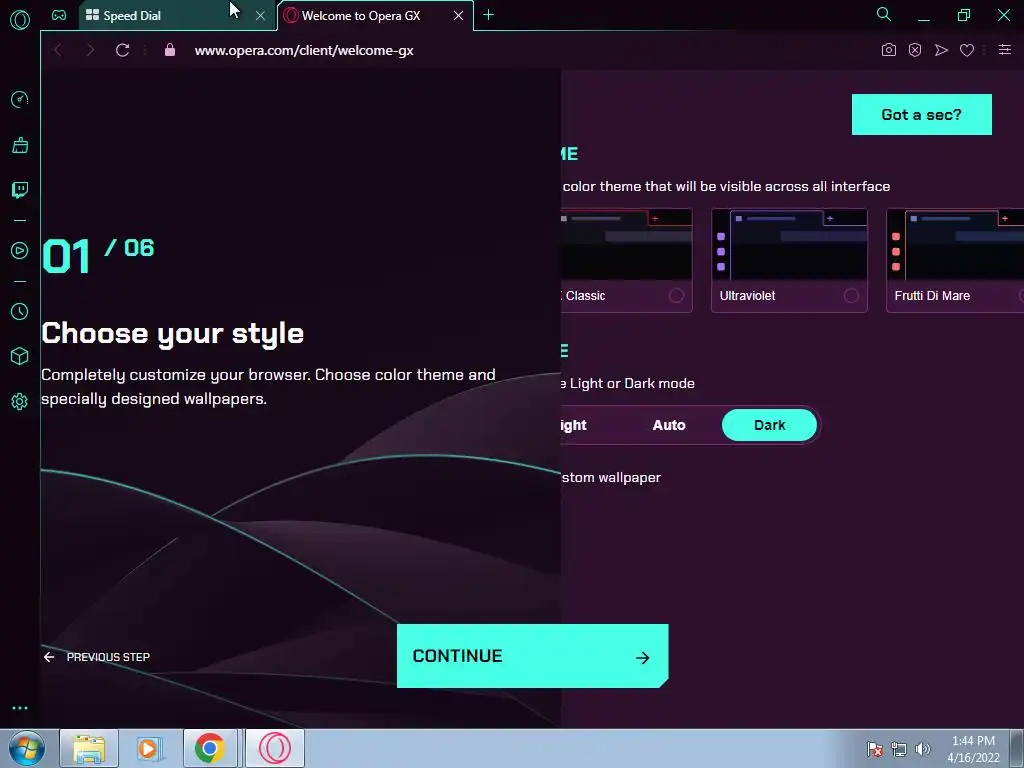Switch to the Speed Dial tab
Viewport: 1024px width, 768px height.
(x=176, y=16)
